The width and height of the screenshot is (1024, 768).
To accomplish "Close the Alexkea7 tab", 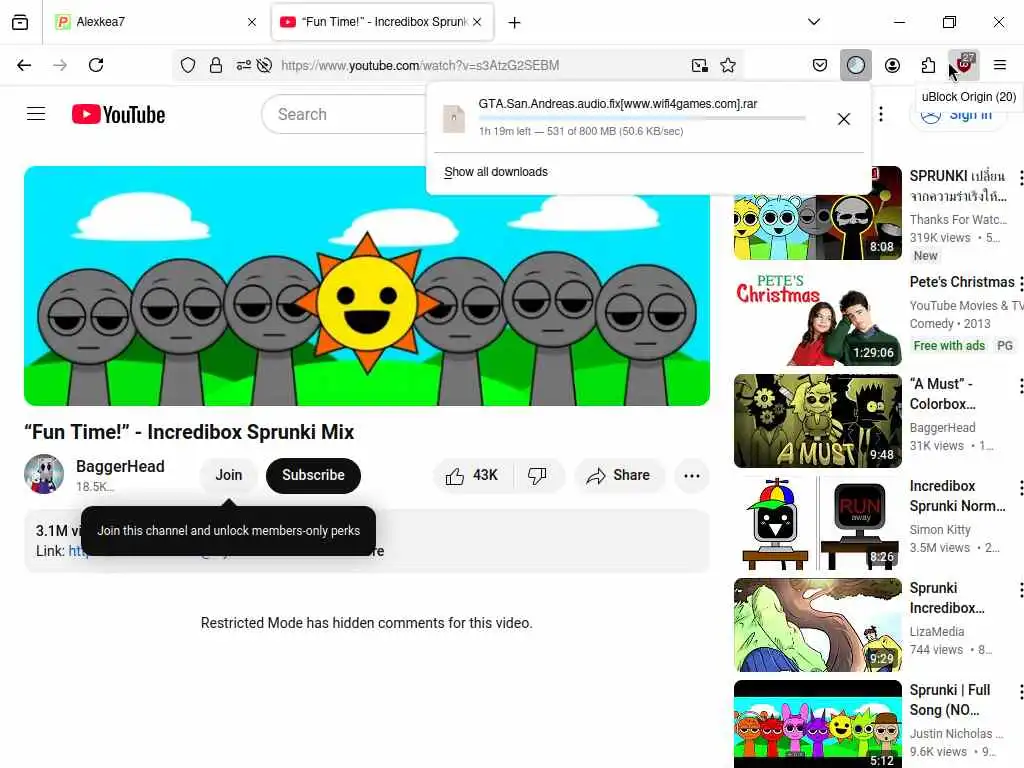I will pyautogui.click(x=252, y=22).
